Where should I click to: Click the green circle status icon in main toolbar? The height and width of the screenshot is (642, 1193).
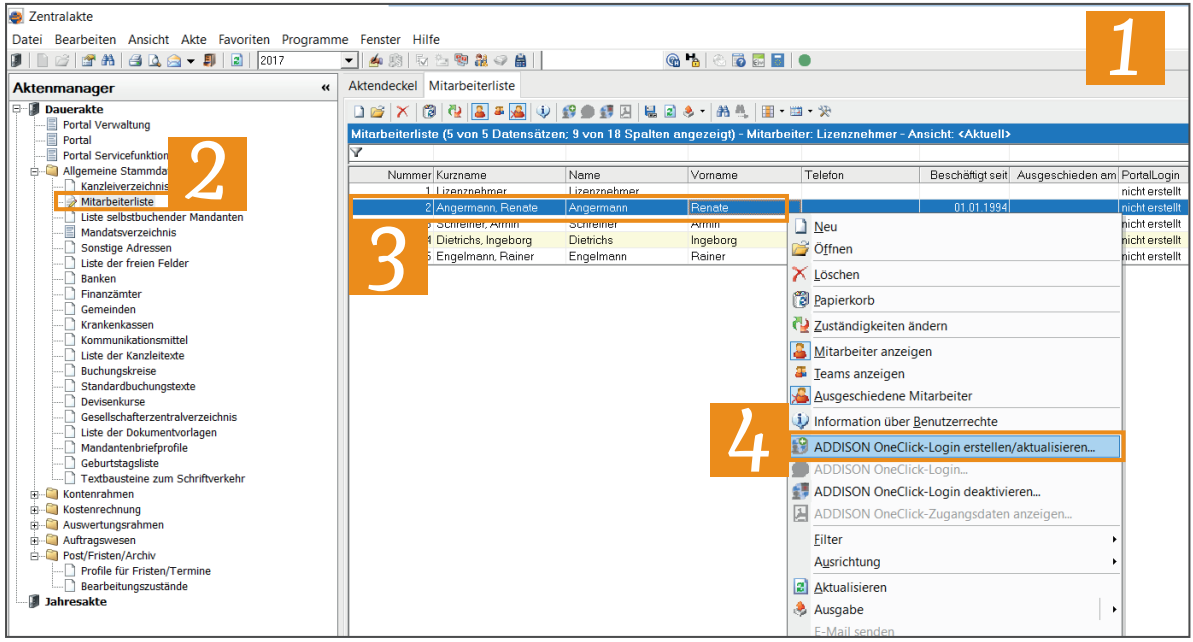(804, 60)
